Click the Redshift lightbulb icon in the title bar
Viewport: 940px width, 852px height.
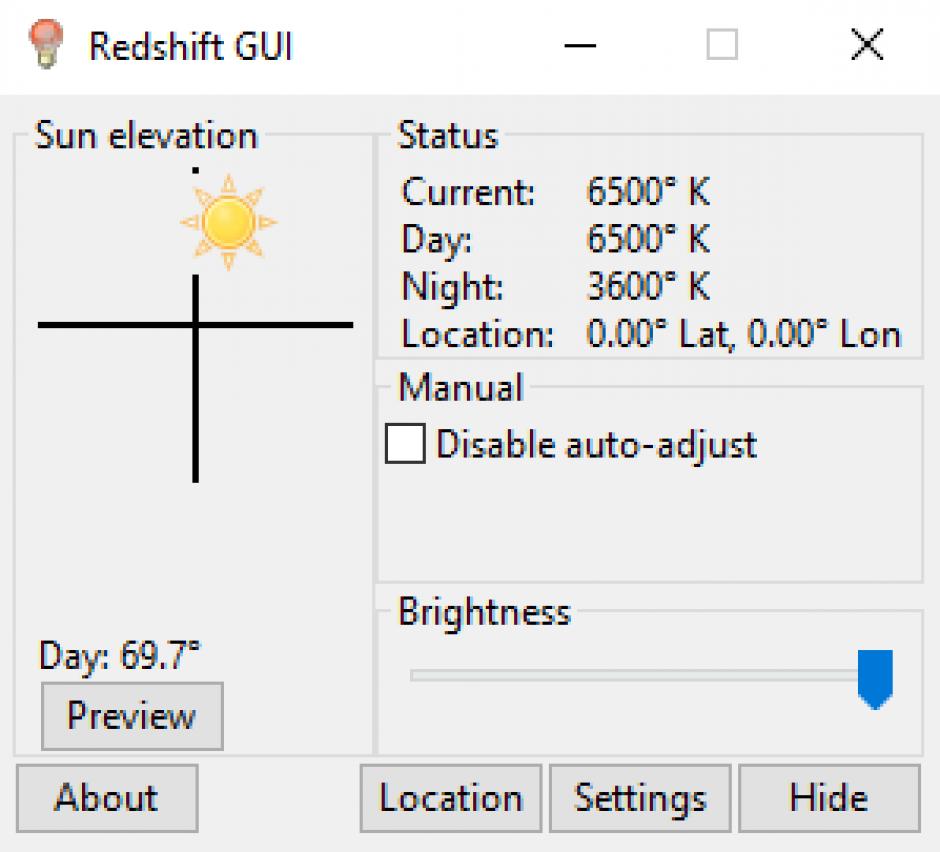click(46, 43)
